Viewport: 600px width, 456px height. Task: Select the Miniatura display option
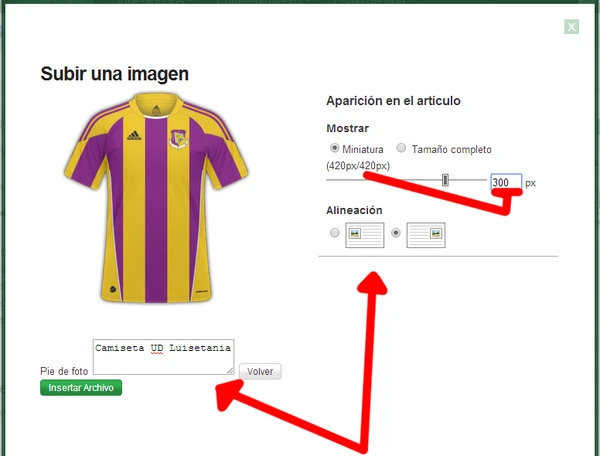coord(334,148)
